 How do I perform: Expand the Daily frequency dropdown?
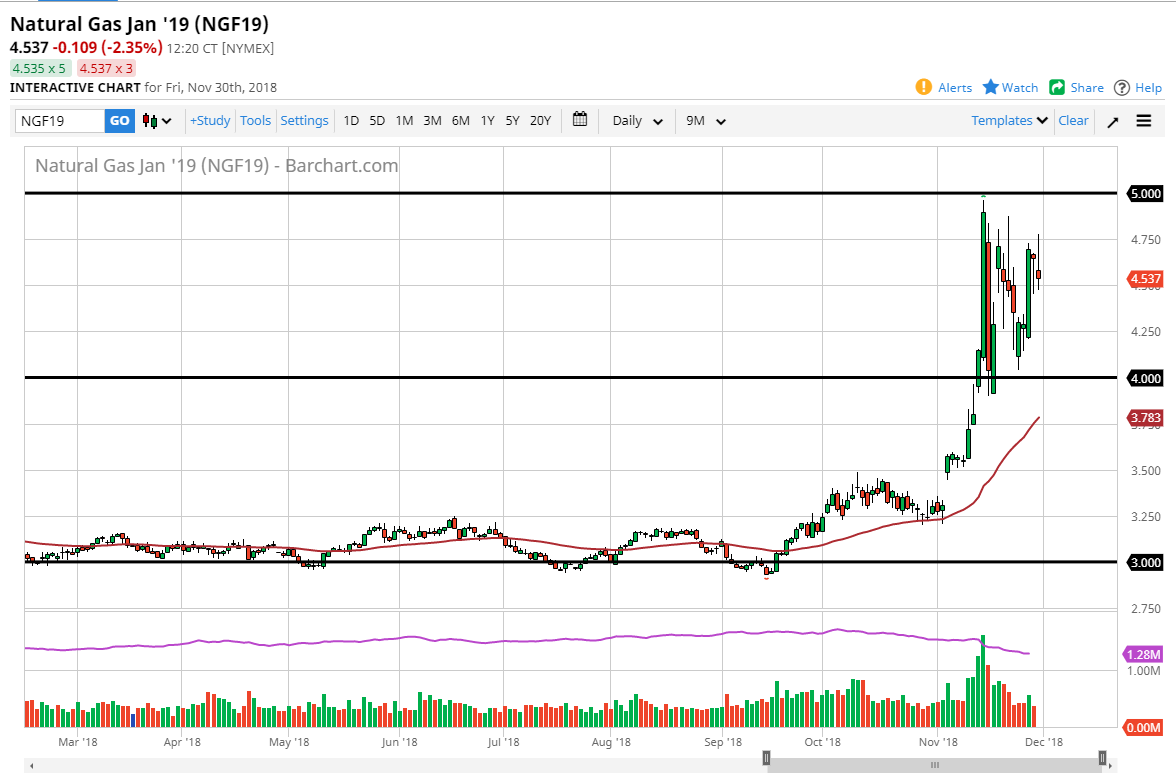[637, 121]
